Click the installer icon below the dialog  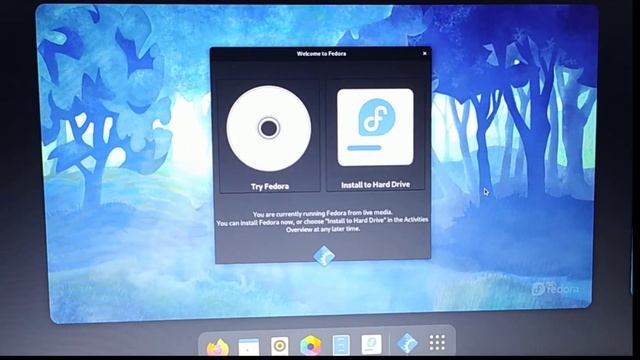(x=324, y=256)
